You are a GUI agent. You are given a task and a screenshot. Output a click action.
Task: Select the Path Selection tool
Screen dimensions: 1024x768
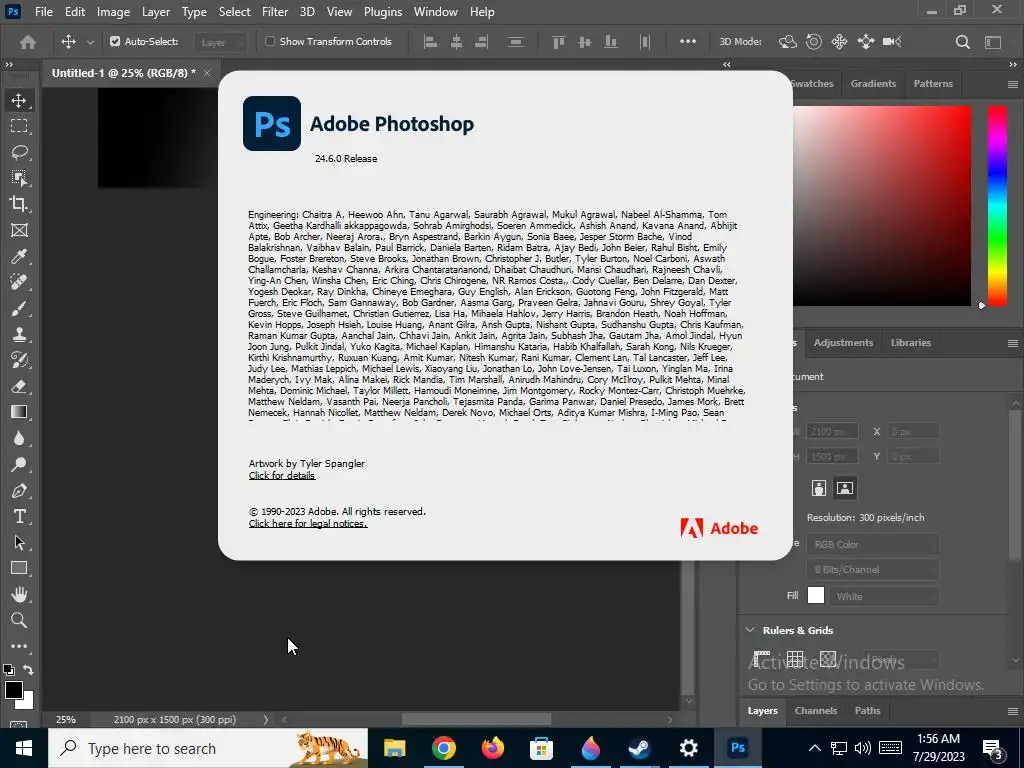point(19,542)
